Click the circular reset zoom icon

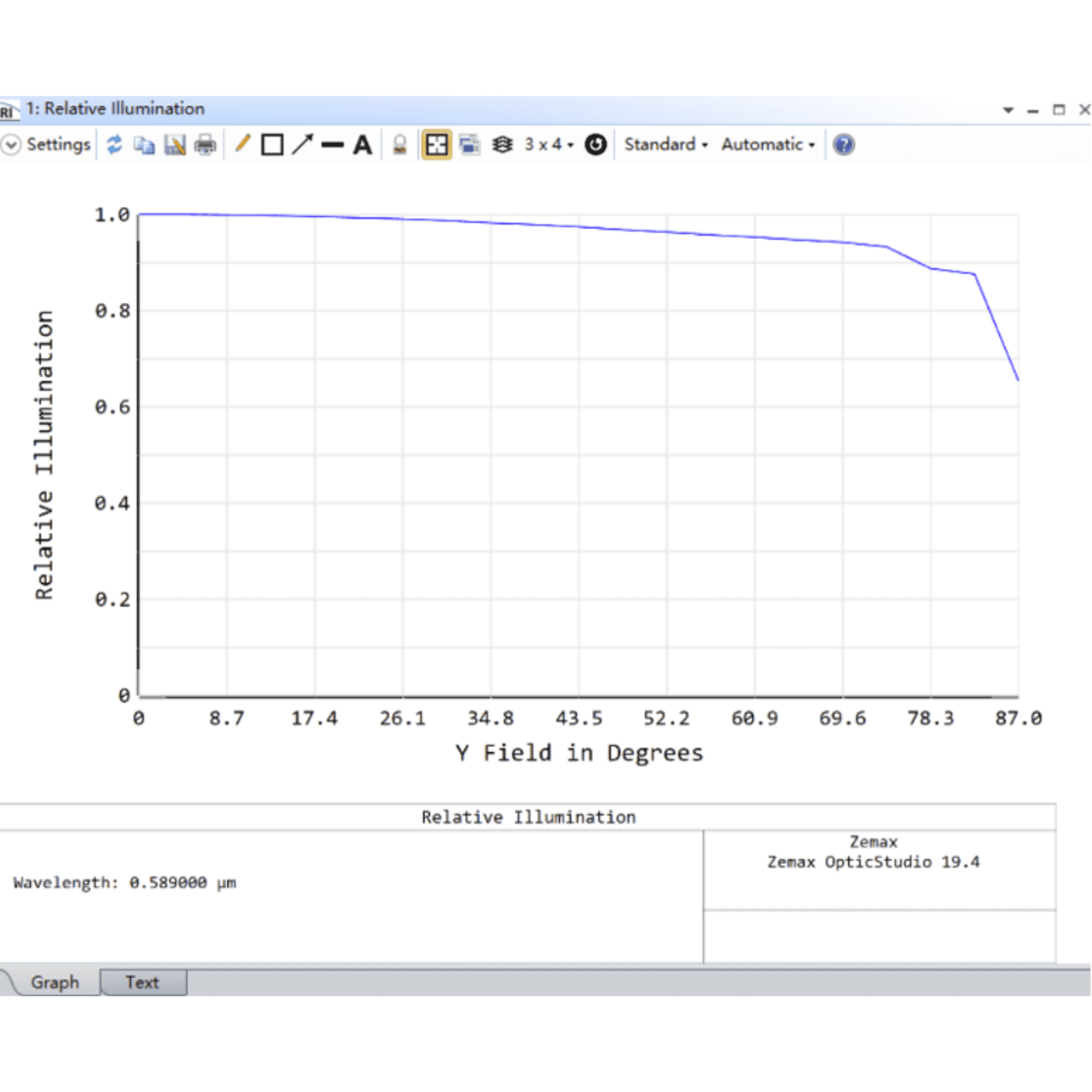595,144
